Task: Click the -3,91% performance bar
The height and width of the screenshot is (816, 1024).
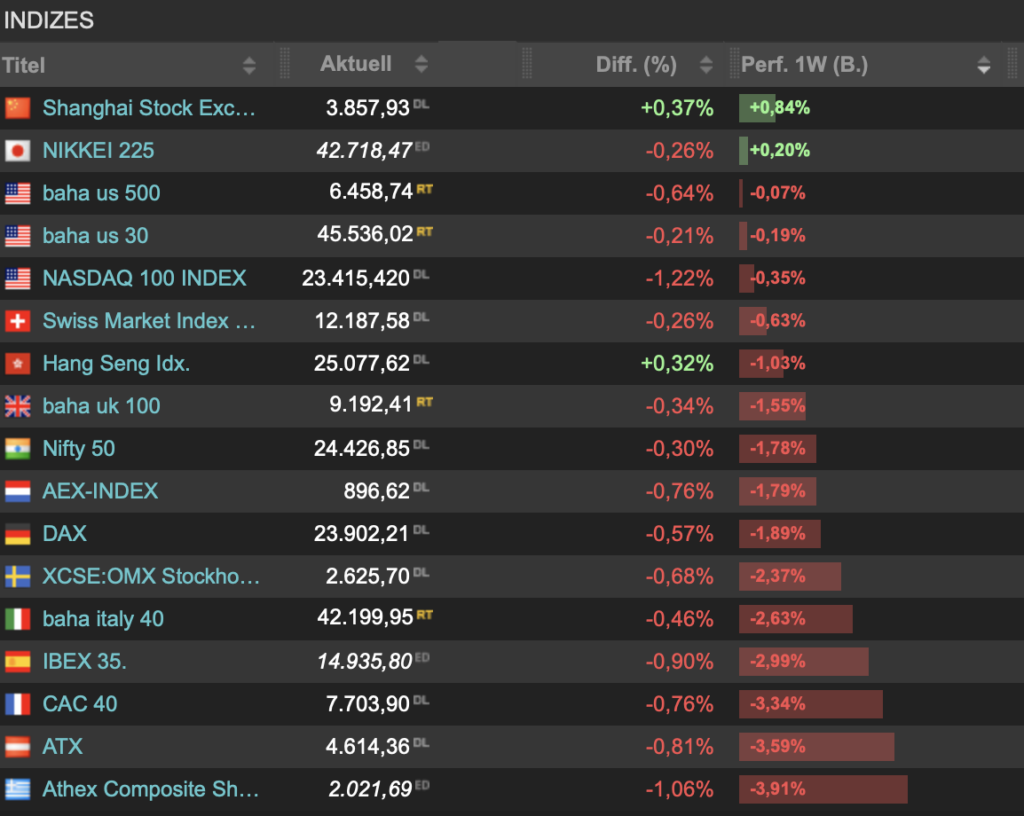Action: coord(824,789)
